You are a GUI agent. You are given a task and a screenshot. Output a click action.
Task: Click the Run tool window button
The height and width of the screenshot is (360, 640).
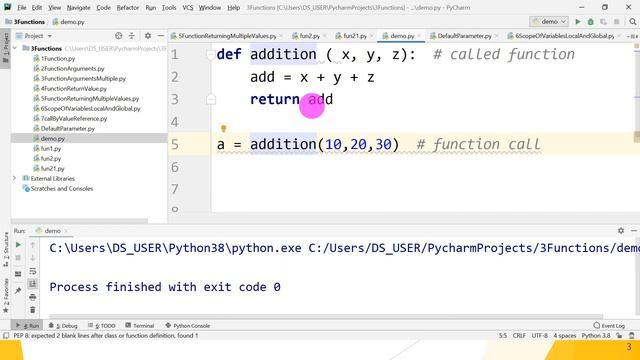coord(27,326)
